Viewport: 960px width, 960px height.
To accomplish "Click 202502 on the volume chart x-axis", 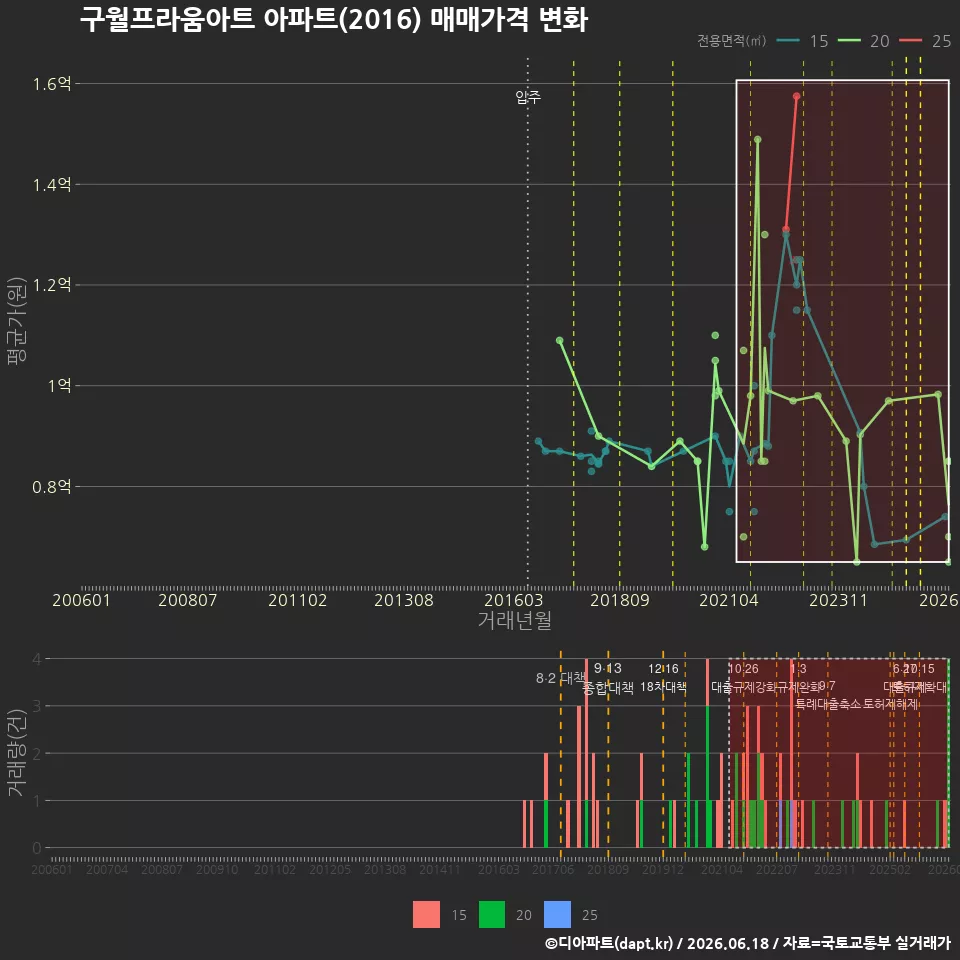I will (x=890, y=869).
